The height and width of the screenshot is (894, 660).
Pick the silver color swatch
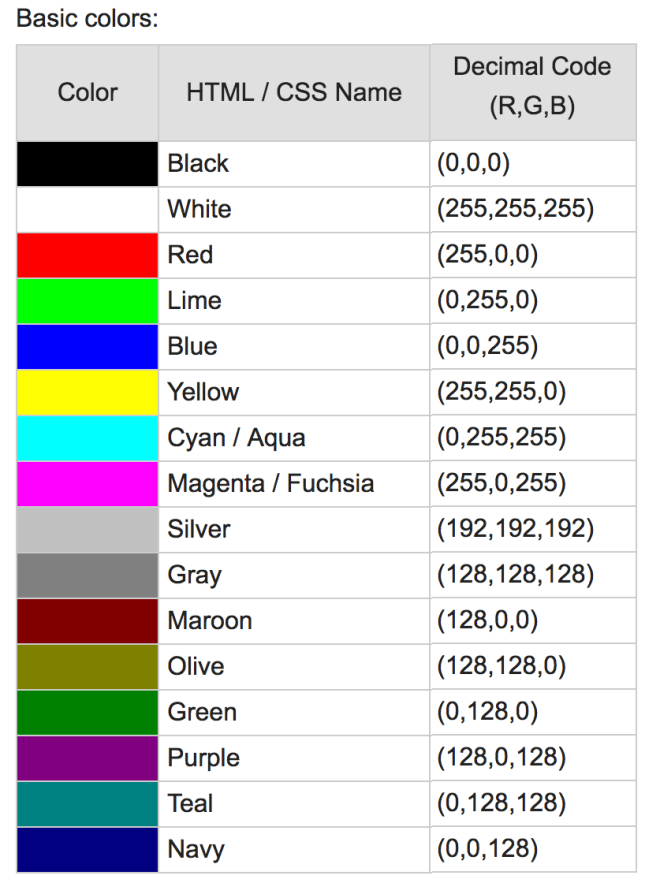pyautogui.click(x=88, y=529)
